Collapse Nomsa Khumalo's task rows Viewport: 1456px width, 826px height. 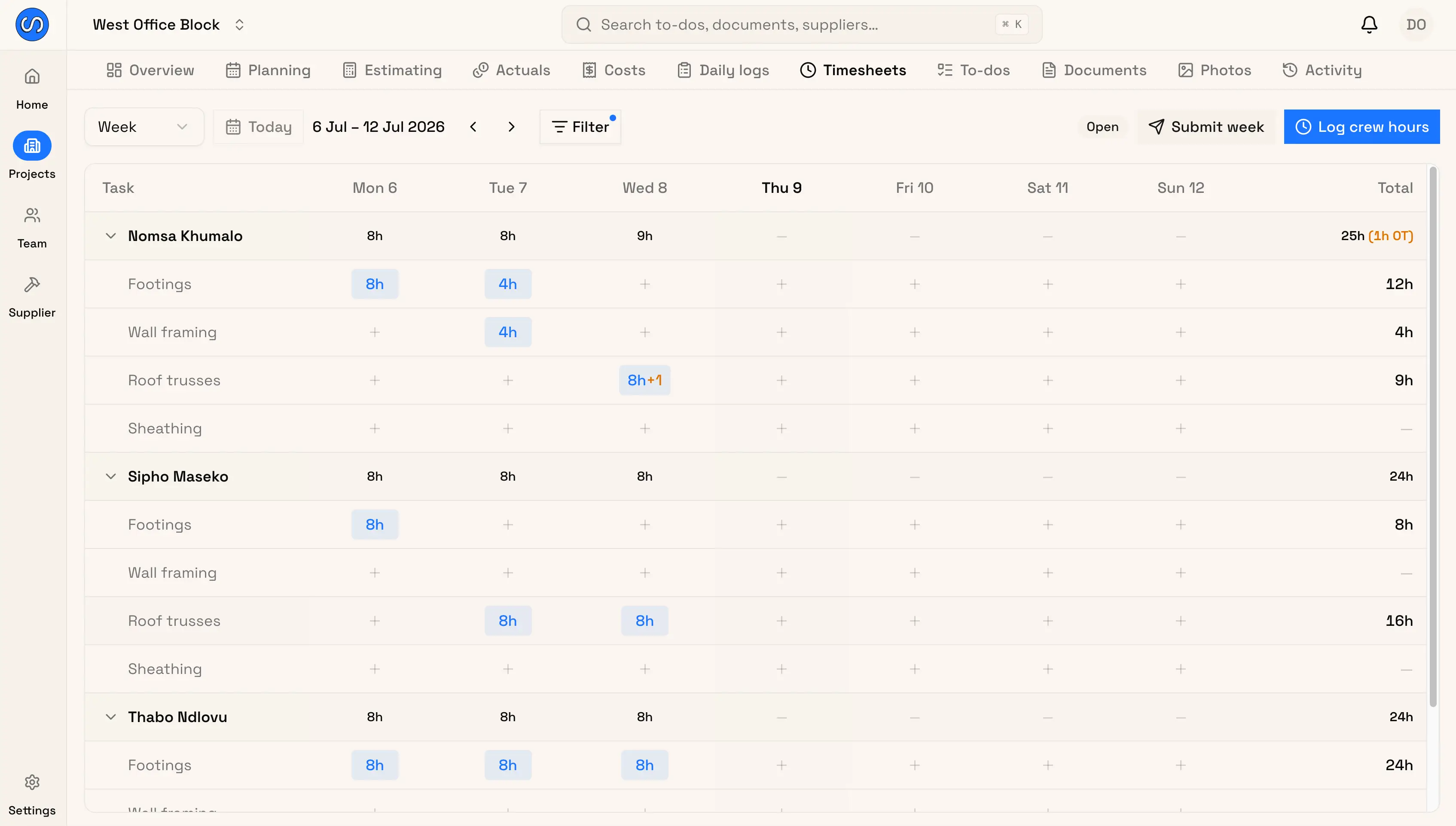pyautogui.click(x=111, y=235)
